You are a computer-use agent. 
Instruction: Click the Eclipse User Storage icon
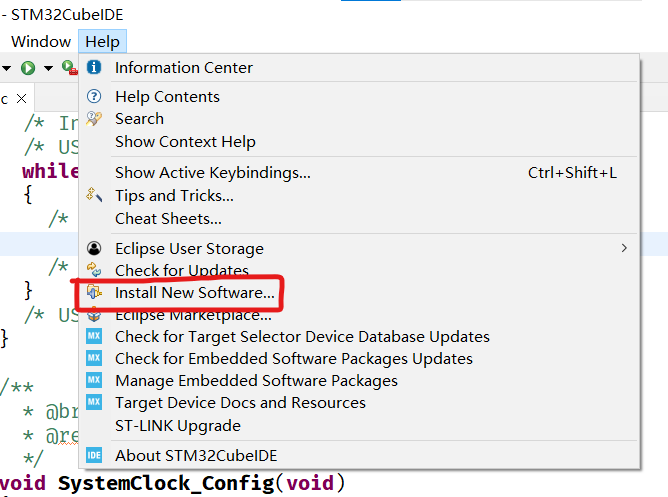point(94,249)
